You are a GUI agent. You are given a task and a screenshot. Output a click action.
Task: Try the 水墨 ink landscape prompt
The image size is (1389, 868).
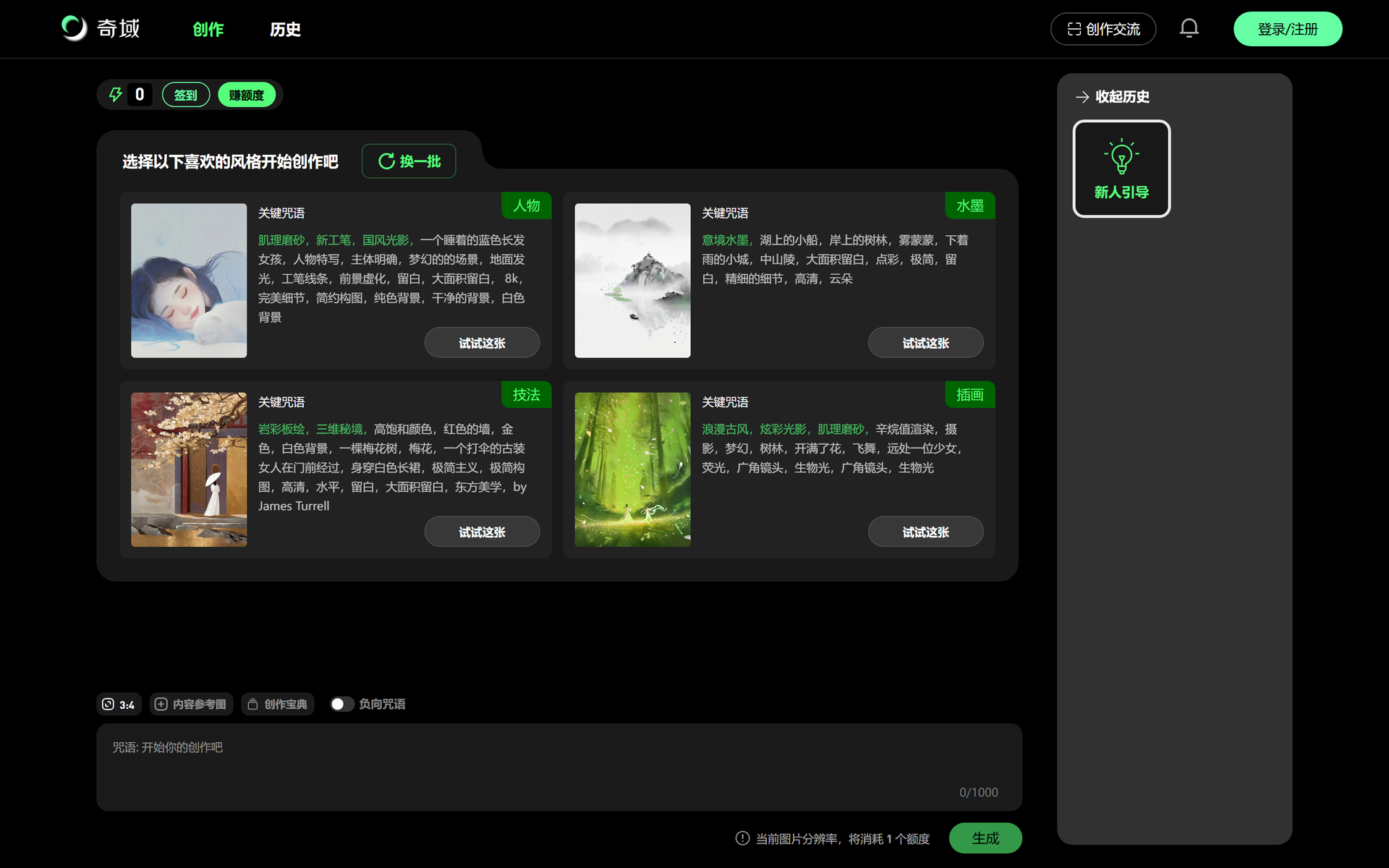click(925, 343)
